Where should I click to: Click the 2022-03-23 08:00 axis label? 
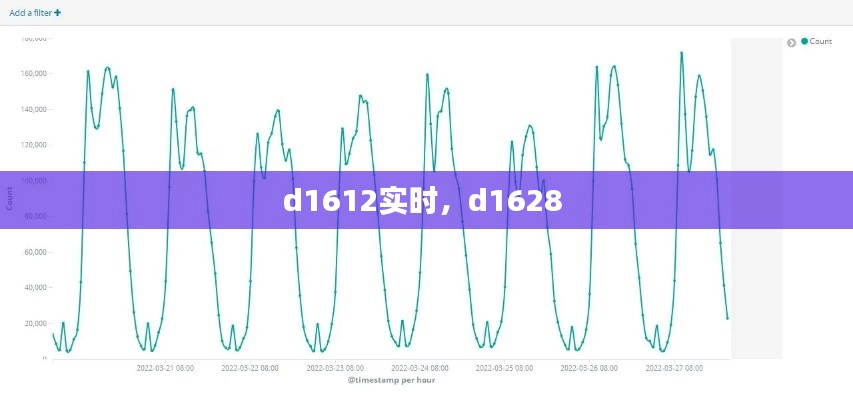(335, 368)
